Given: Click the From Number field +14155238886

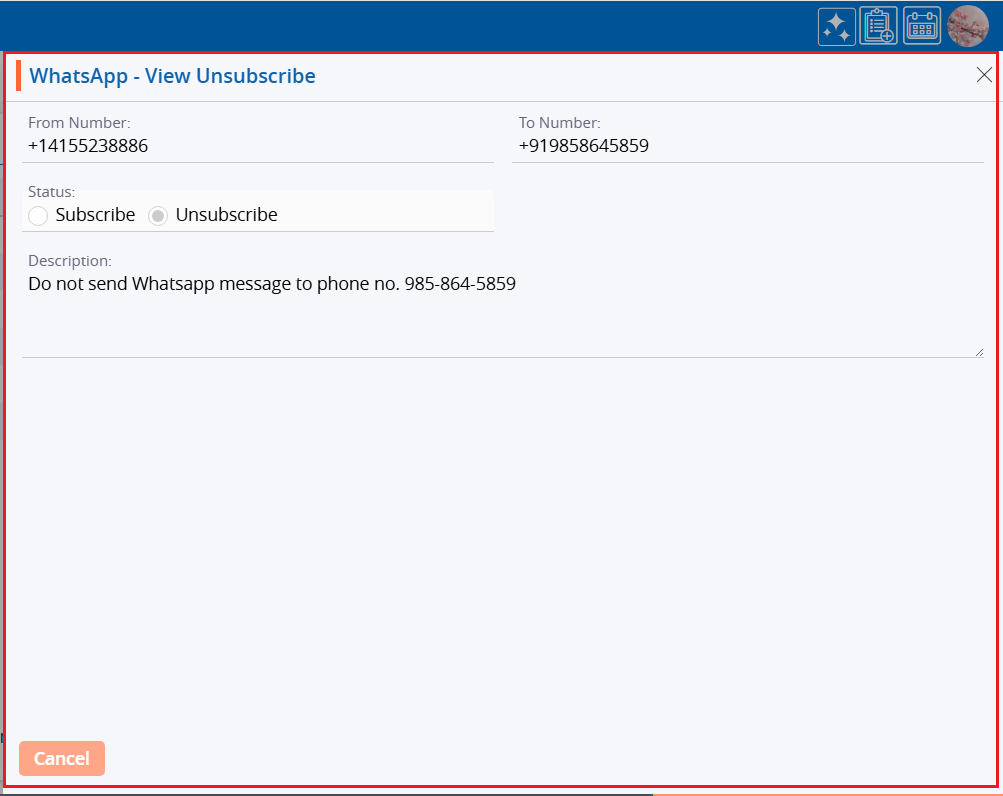Looking at the screenshot, I should pos(257,146).
